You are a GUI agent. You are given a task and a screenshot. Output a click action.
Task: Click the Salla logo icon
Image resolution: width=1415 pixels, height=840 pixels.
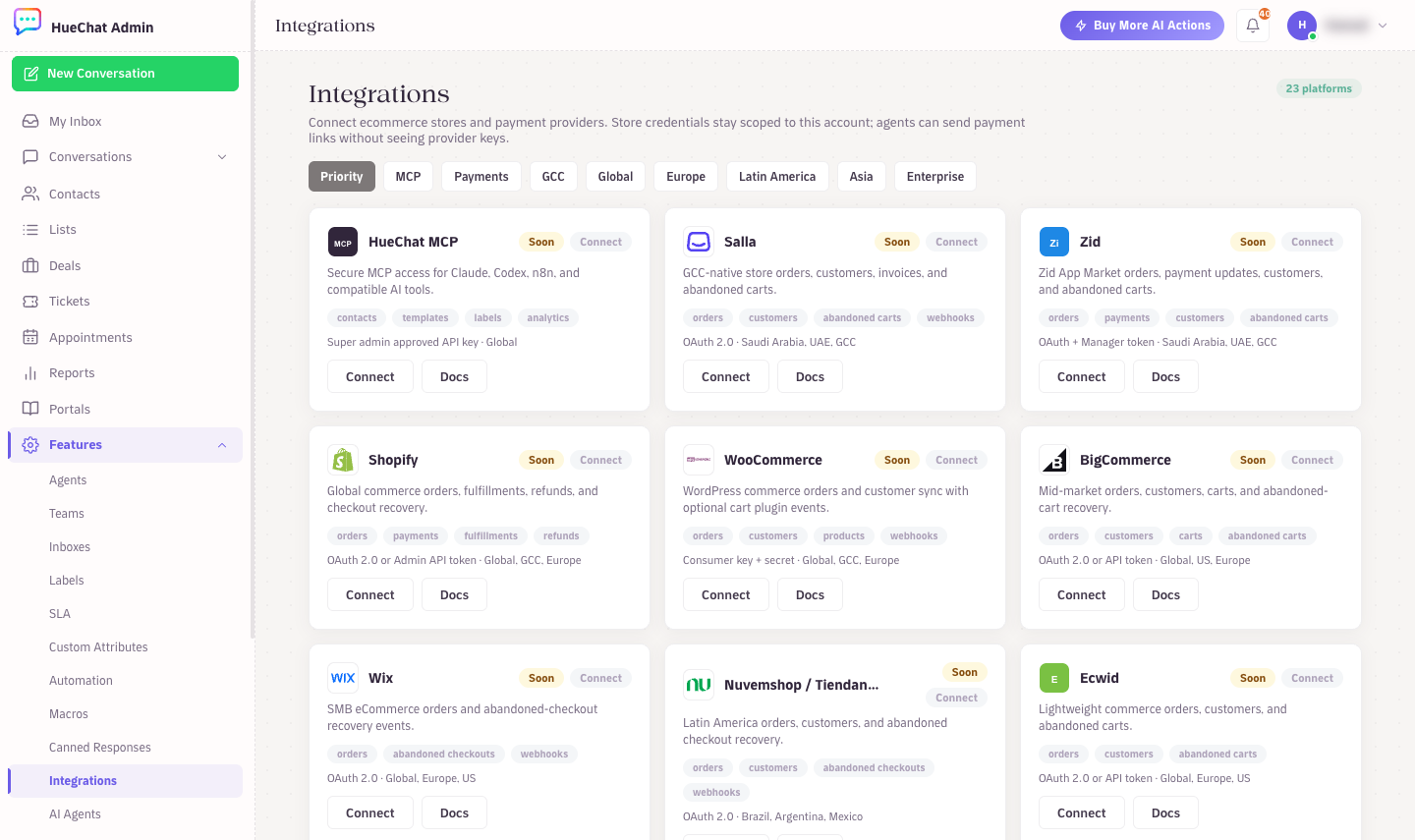(x=698, y=242)
